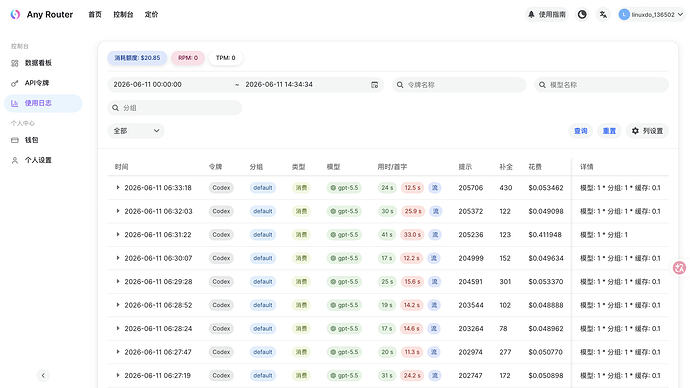Expand the 06:30:07 log row
Screen dimensions: 690x388
coord(118,258)
